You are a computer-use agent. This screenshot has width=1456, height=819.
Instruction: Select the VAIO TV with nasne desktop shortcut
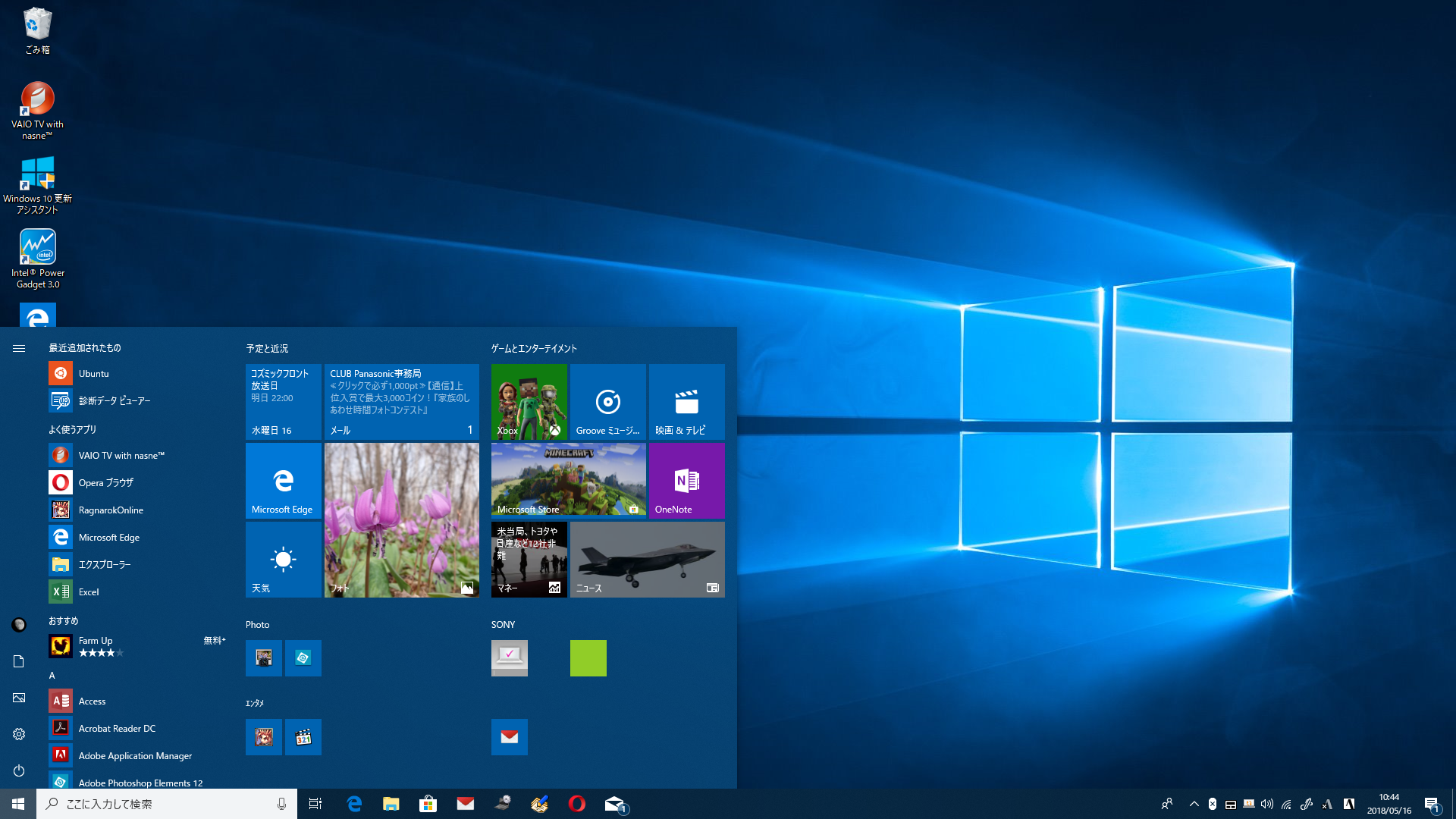pos(37,111)
